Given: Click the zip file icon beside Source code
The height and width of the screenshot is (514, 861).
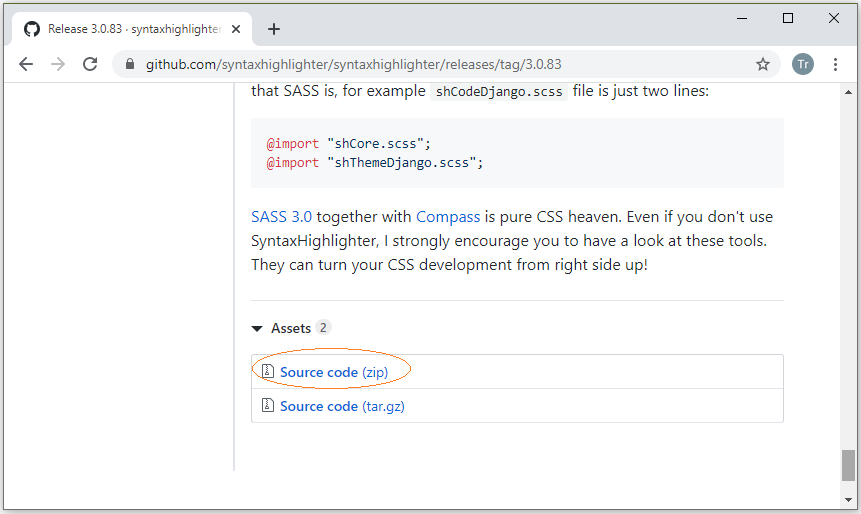Looking at the screenshot, I should coord(268,372).
